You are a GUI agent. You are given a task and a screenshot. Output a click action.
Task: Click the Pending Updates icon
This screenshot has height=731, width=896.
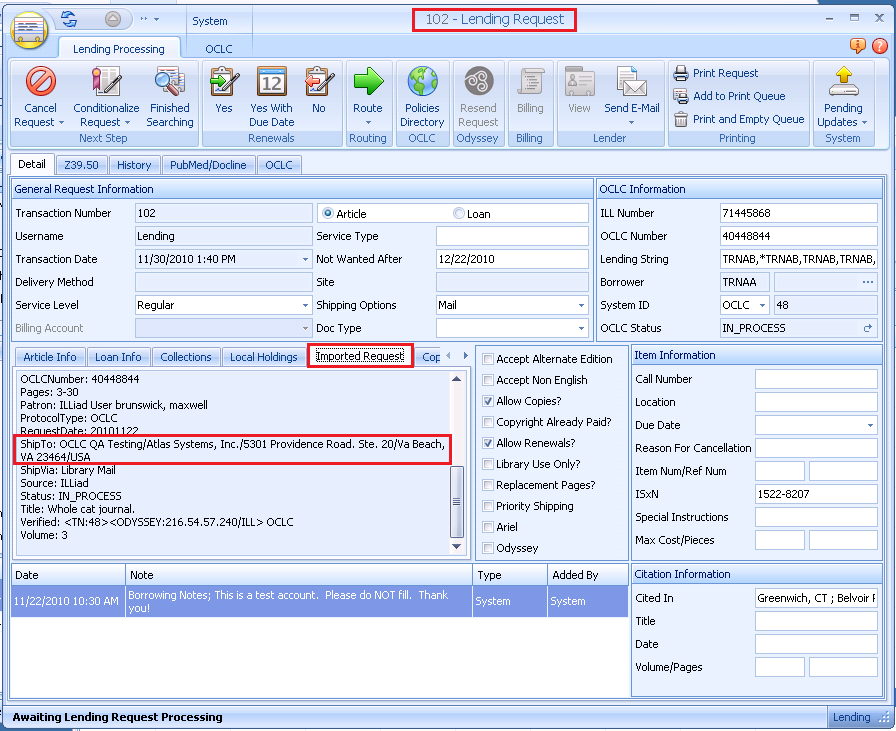click(843, 80)
